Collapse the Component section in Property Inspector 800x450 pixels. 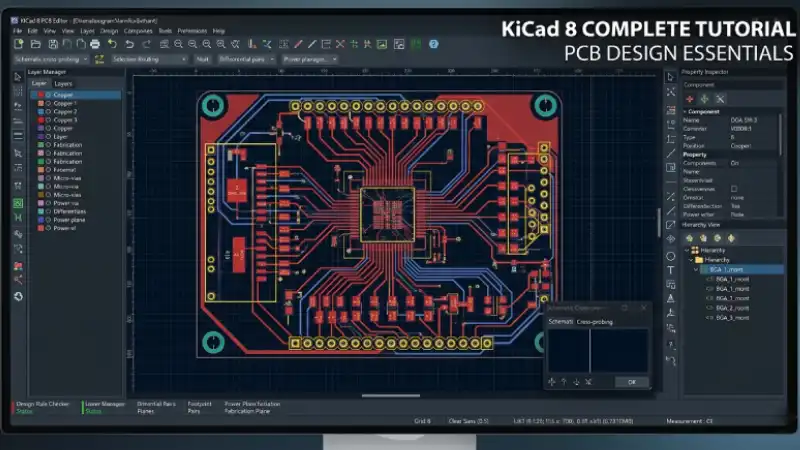click(685, 112)
